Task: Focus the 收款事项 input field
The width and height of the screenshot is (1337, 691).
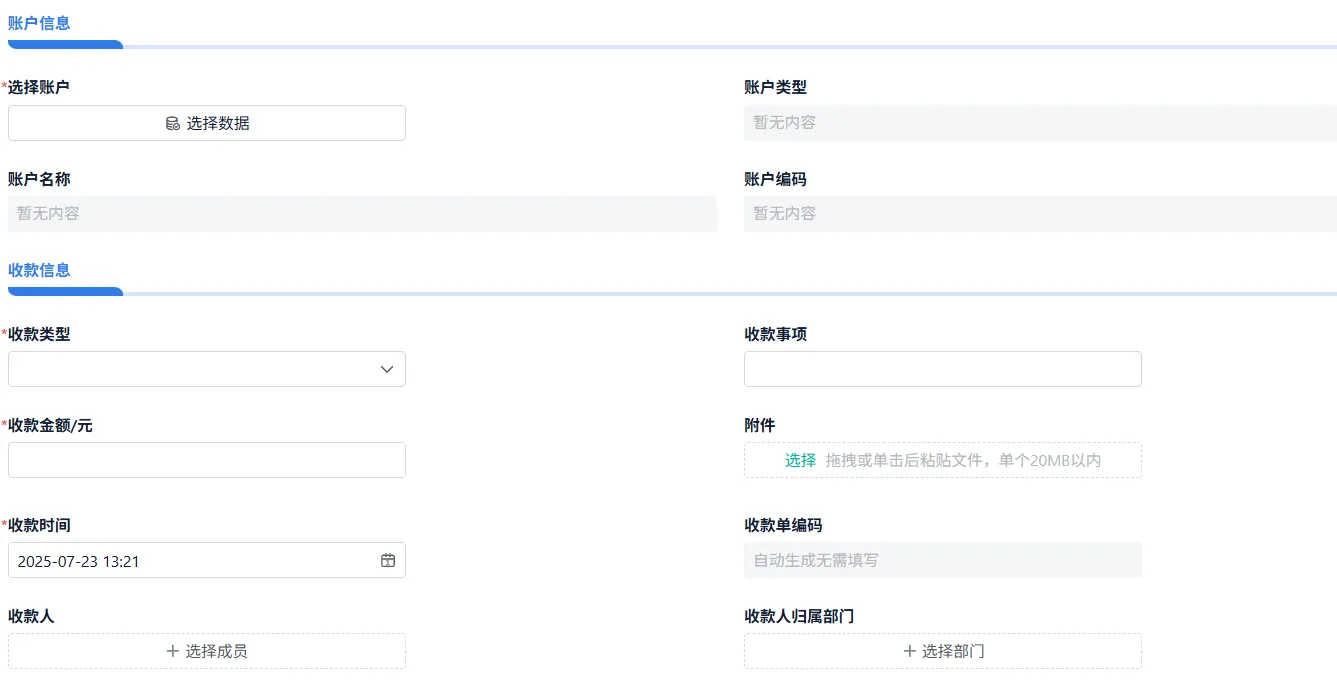Action: coord(942,369)
